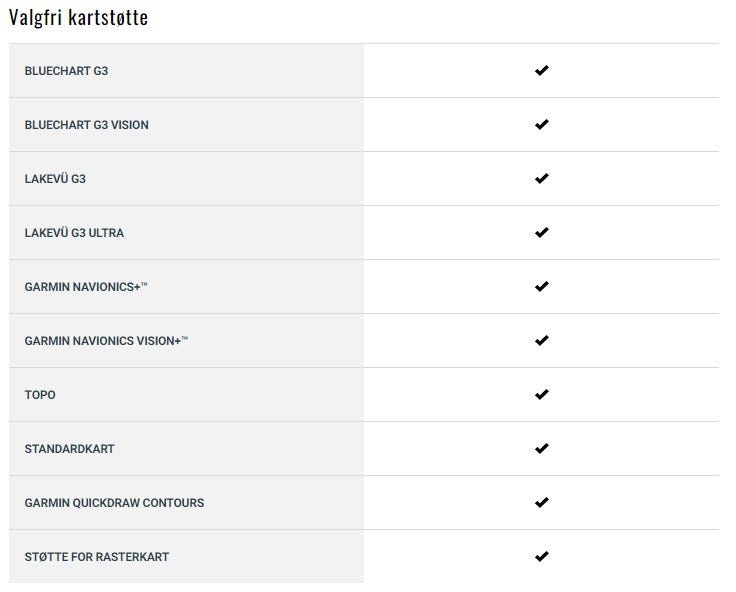Select the GARMIN QUICKDRAW CONTOURS label
This screenshot has width=736, height=592.
114,503
